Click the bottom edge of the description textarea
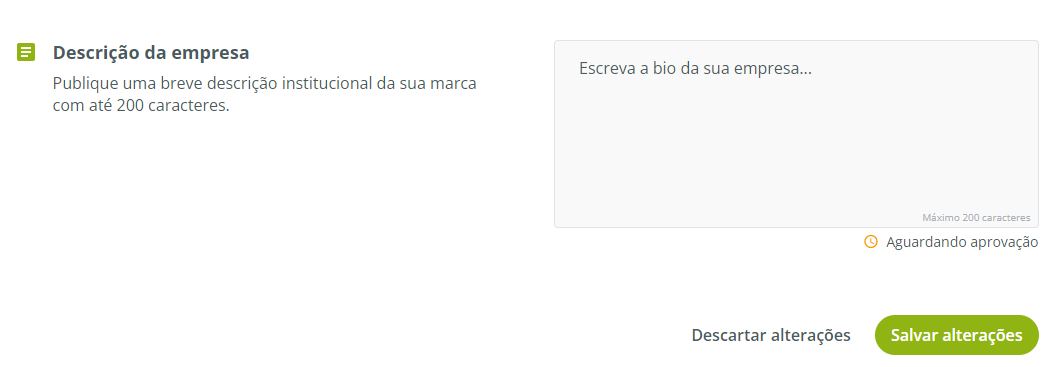 point(796,227)
